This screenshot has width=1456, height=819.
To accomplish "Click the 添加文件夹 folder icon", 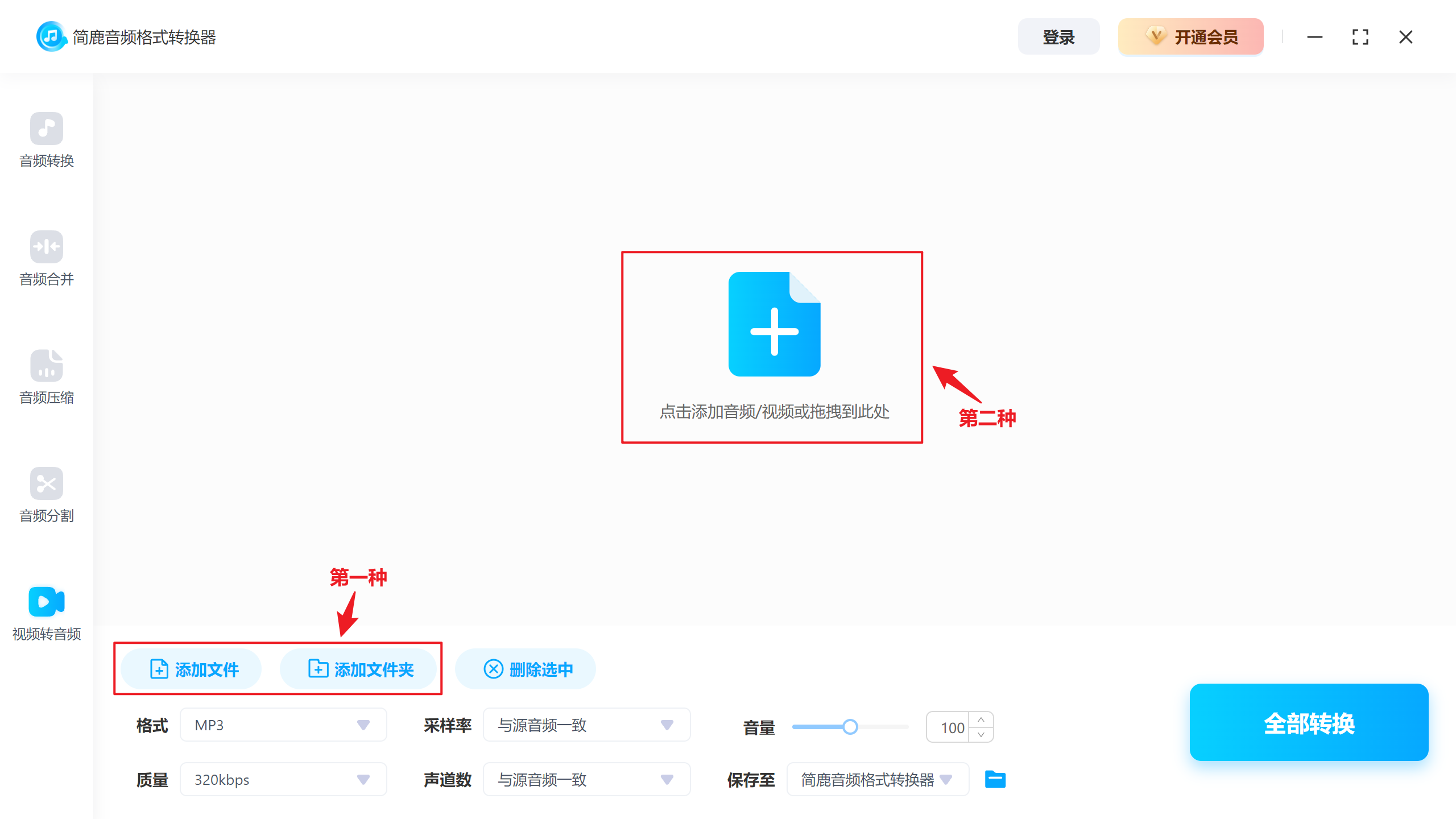I will pos(318,669).
